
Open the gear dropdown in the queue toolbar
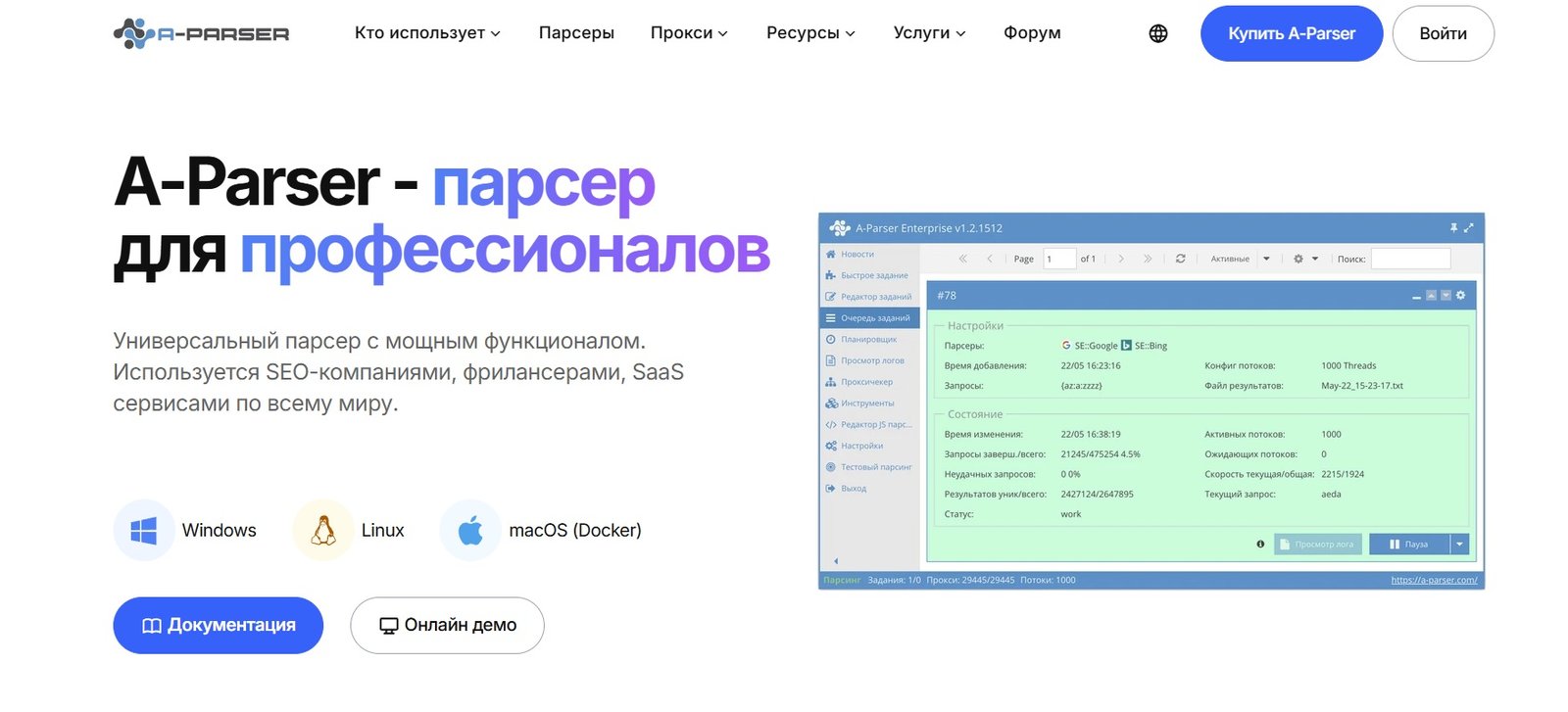[x=1305, y=259]
